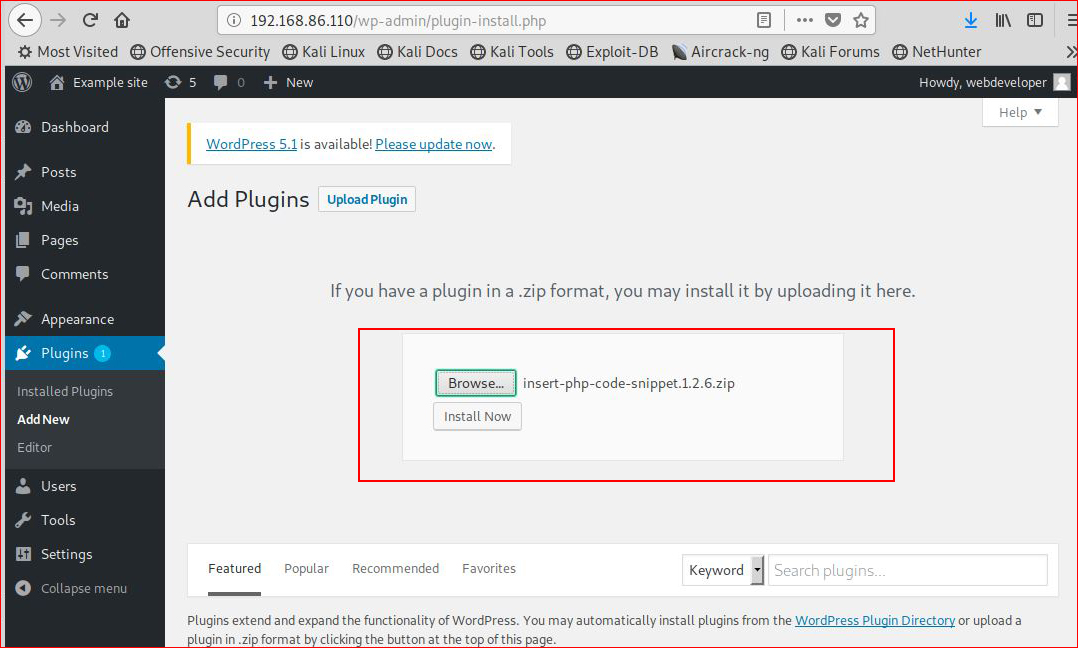Toggle reader view icon in address bar
Screen dimensions: 1078x648
[764, 21]
